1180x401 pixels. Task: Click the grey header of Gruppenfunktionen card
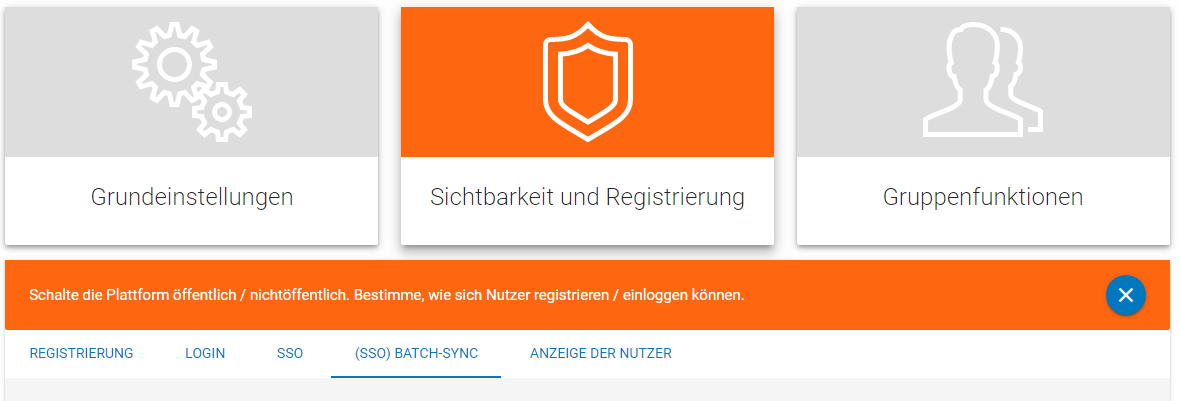click(983, 82)
